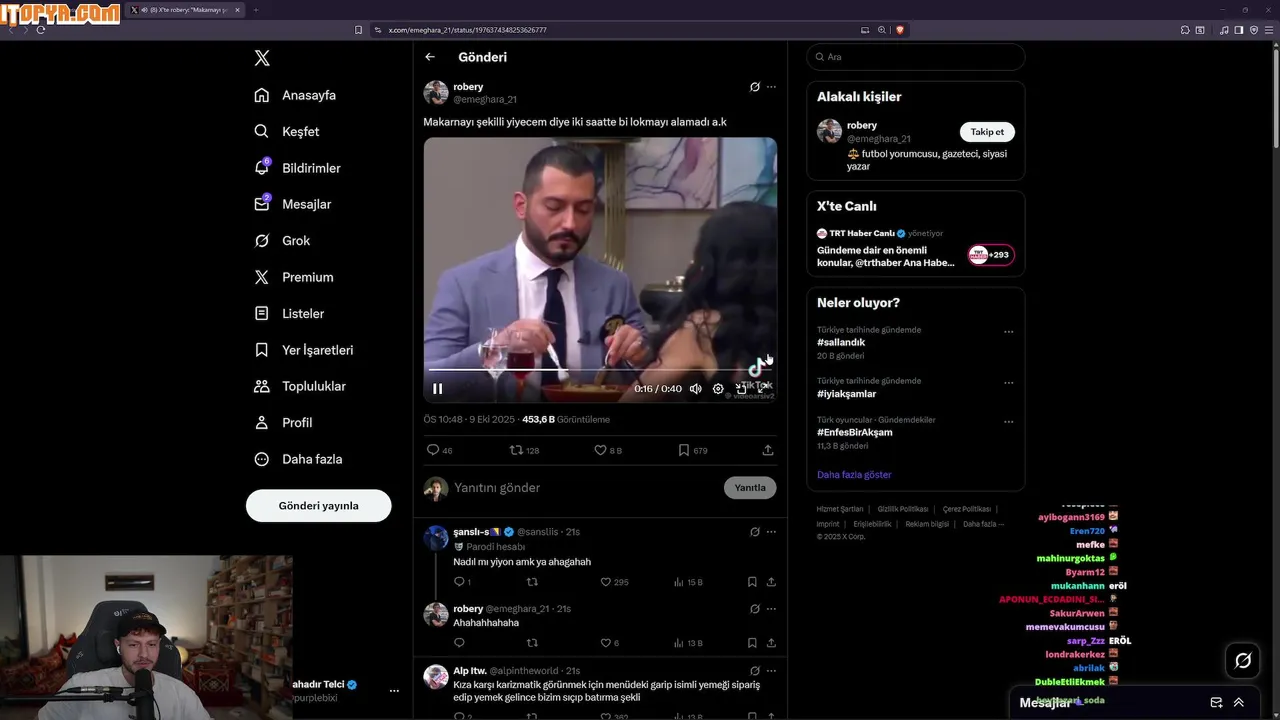
Task: Open TRT Haber Canlı live broadcast
Action: (915, 248)
